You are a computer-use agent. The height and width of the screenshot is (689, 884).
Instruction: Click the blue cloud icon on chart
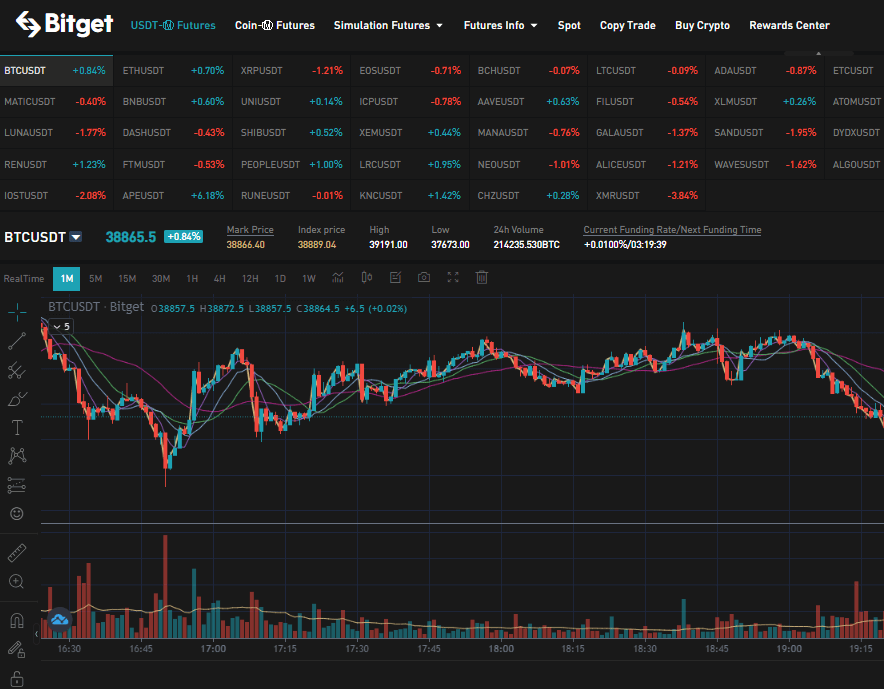(x=59, y=620)
